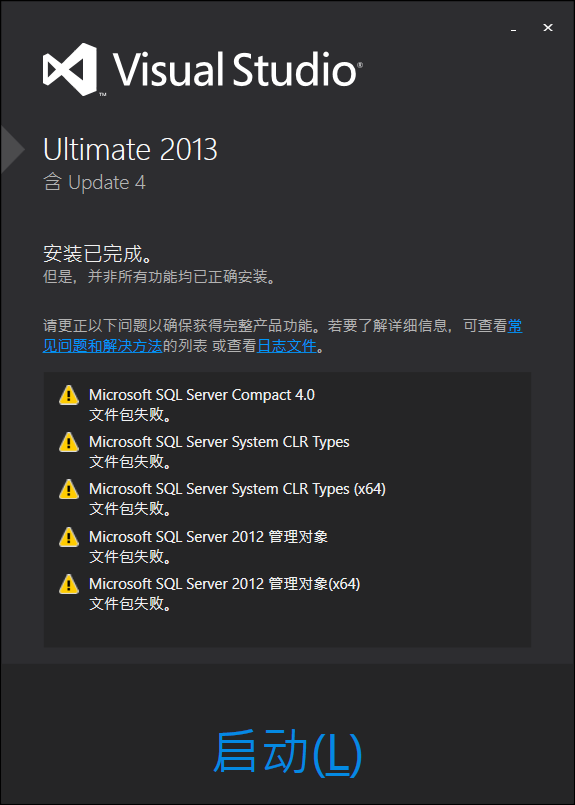
Task: Click warning icon beside SQL Server Compact 4.0
Action: 69,395
